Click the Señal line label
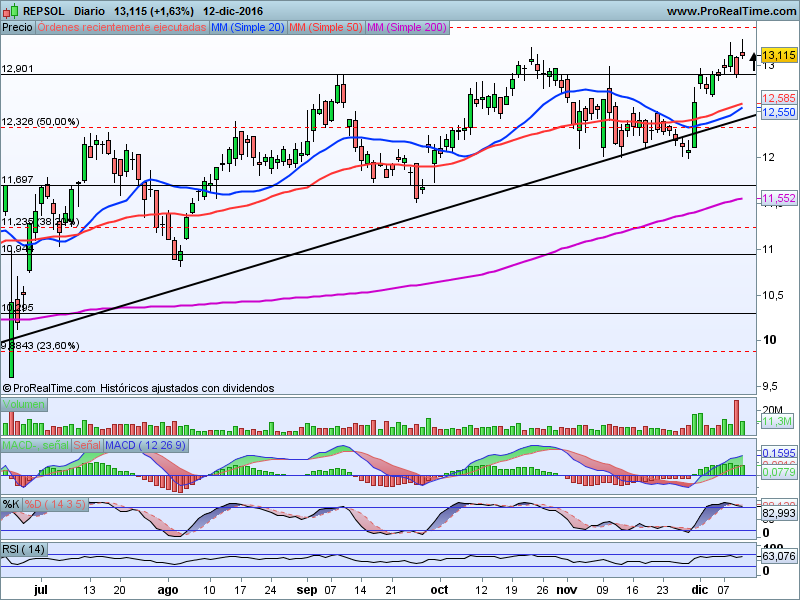The width and height of the screenshot is (800, 600). (x=87, y=445)
